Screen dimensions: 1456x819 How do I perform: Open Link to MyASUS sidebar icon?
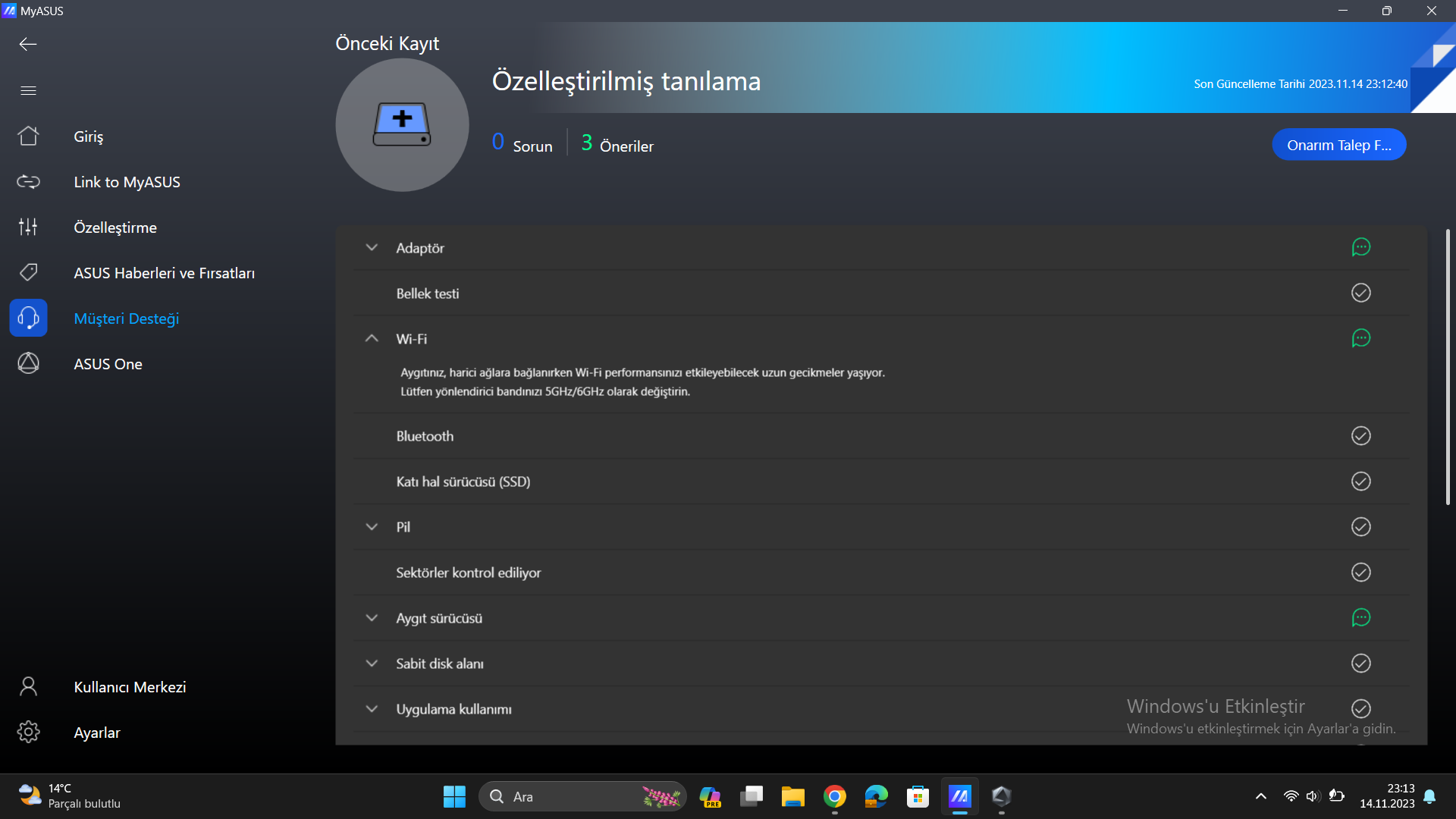click(28, 182)
